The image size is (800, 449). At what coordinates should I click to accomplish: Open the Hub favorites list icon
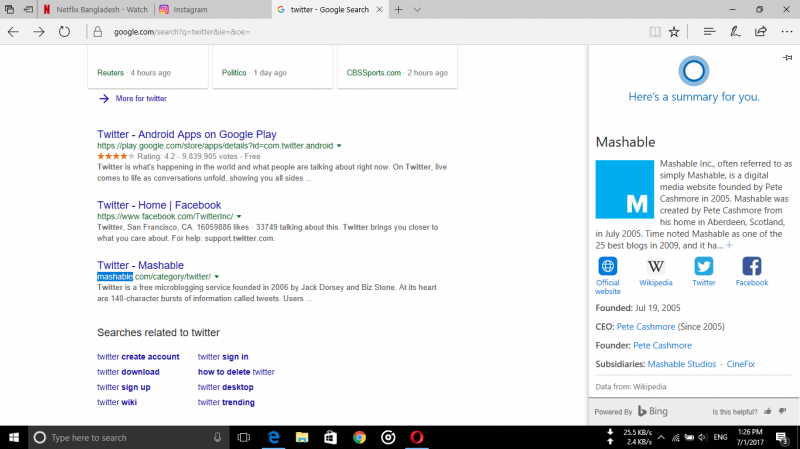click(709, 32)
